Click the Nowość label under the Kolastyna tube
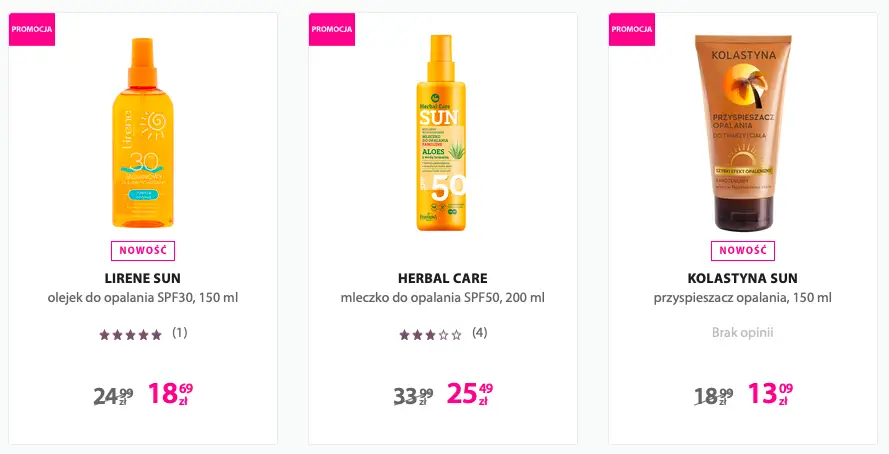 [743, 250]
